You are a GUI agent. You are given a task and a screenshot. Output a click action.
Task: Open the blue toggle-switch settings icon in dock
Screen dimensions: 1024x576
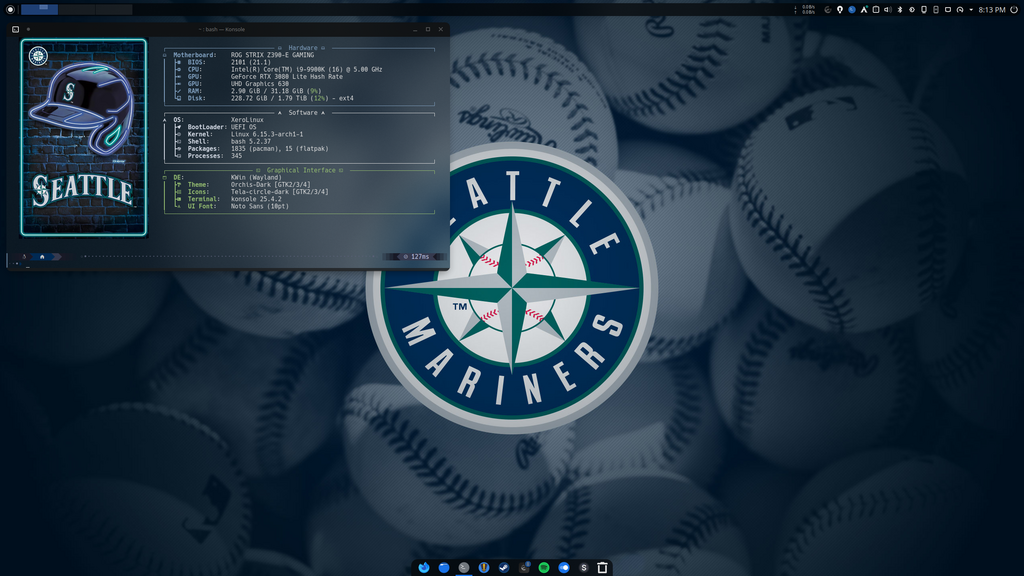tap(564, 568)
